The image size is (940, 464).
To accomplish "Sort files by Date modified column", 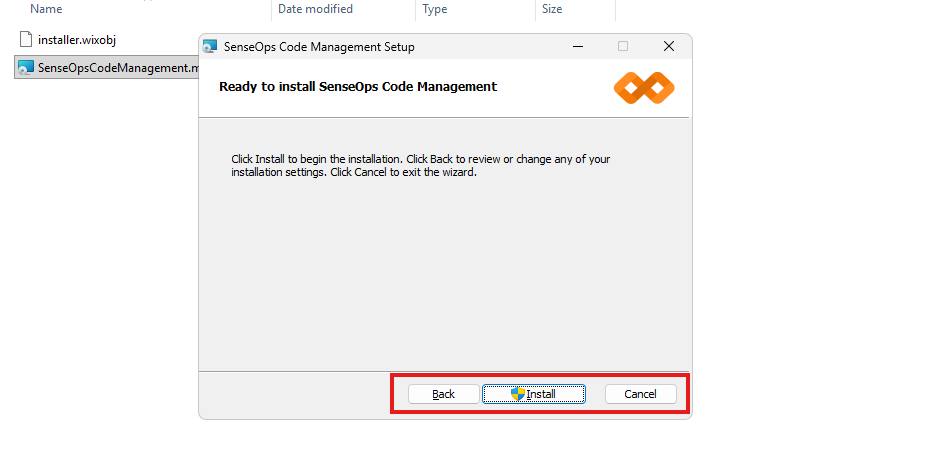I will [315, 9].
